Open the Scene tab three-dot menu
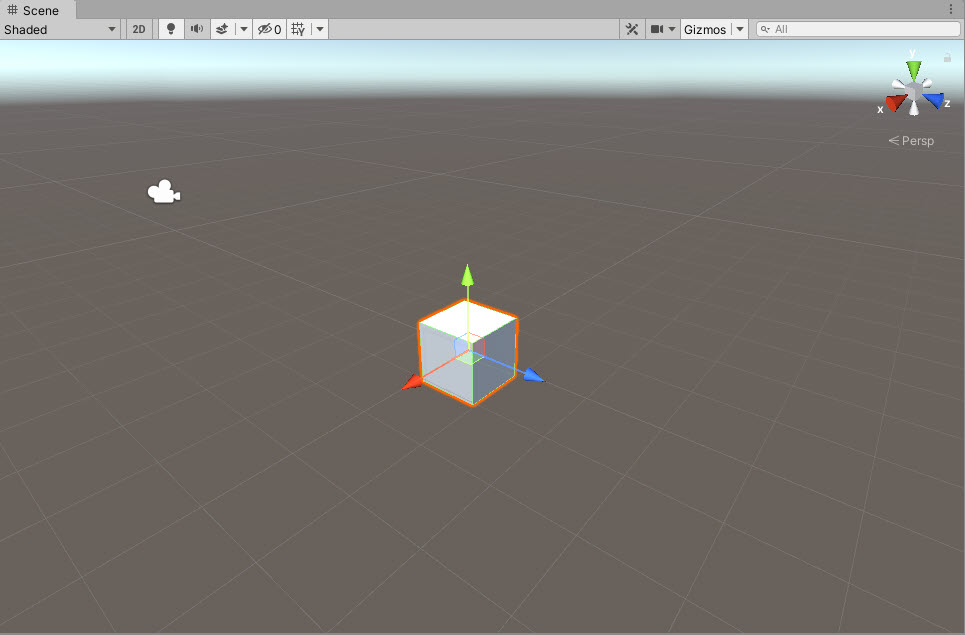This screenshot has width=965, height=635. click(x=951, y=9)
